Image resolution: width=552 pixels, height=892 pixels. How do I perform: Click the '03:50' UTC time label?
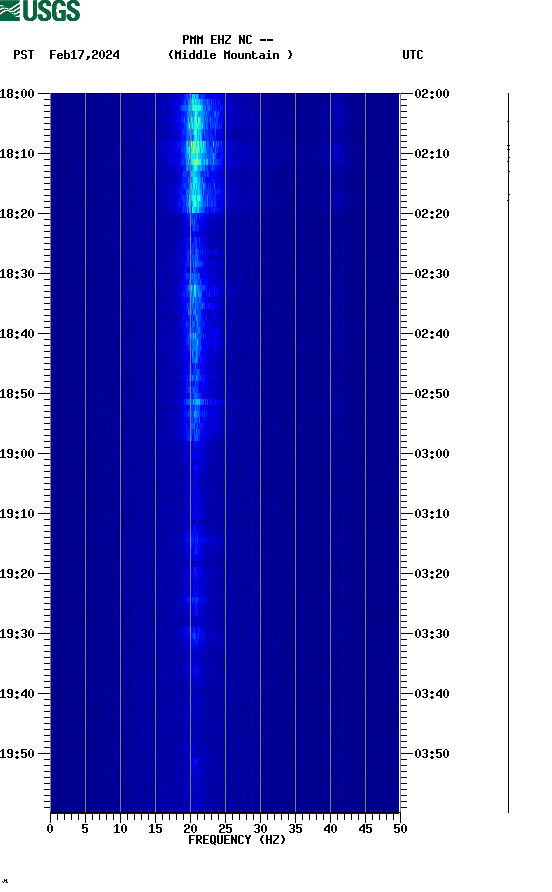pos(432,754)
